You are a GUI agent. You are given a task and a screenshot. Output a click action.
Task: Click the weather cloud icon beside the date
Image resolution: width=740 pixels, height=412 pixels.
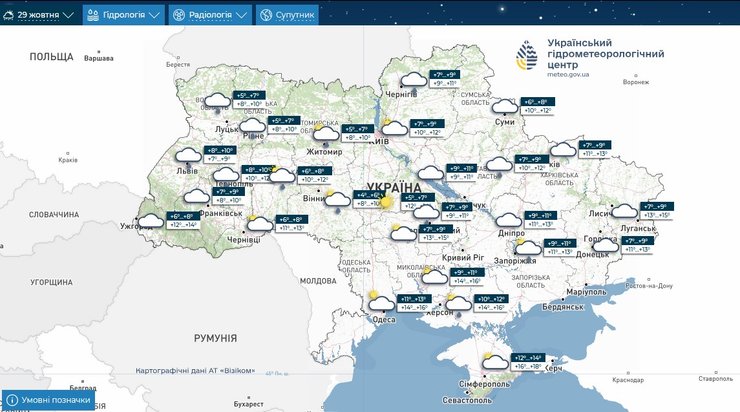8,15
